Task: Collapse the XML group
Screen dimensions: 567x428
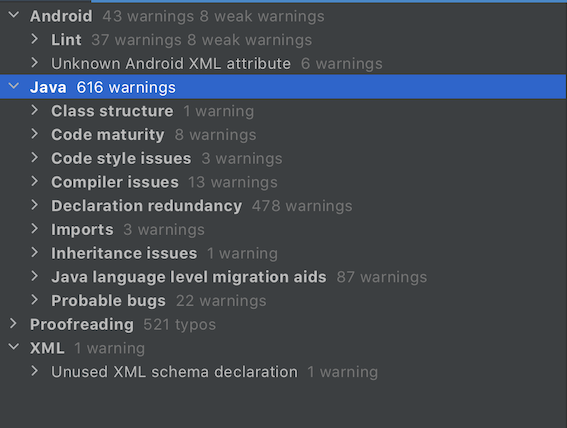Action: tap(14, 347)
